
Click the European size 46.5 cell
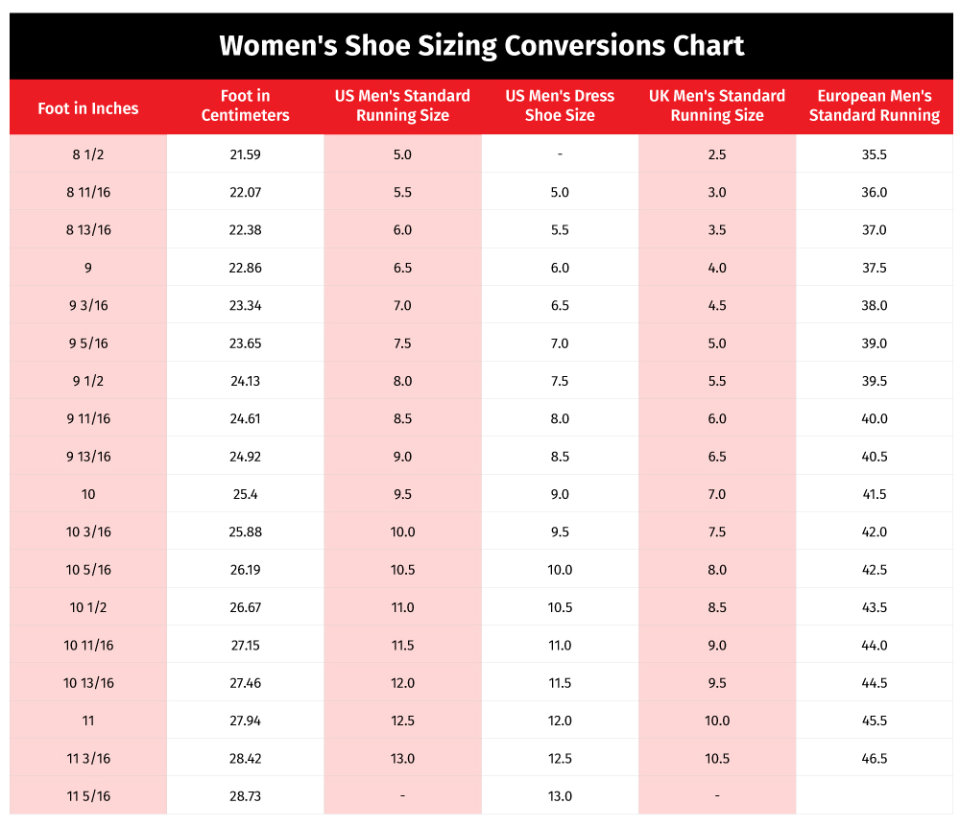click(874, 758)
